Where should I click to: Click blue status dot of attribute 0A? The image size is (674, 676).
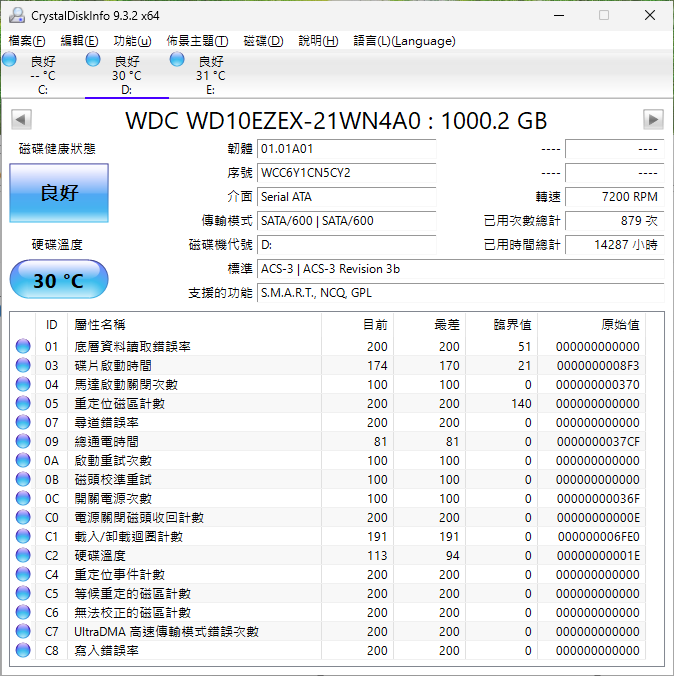(x=23, y=460)
